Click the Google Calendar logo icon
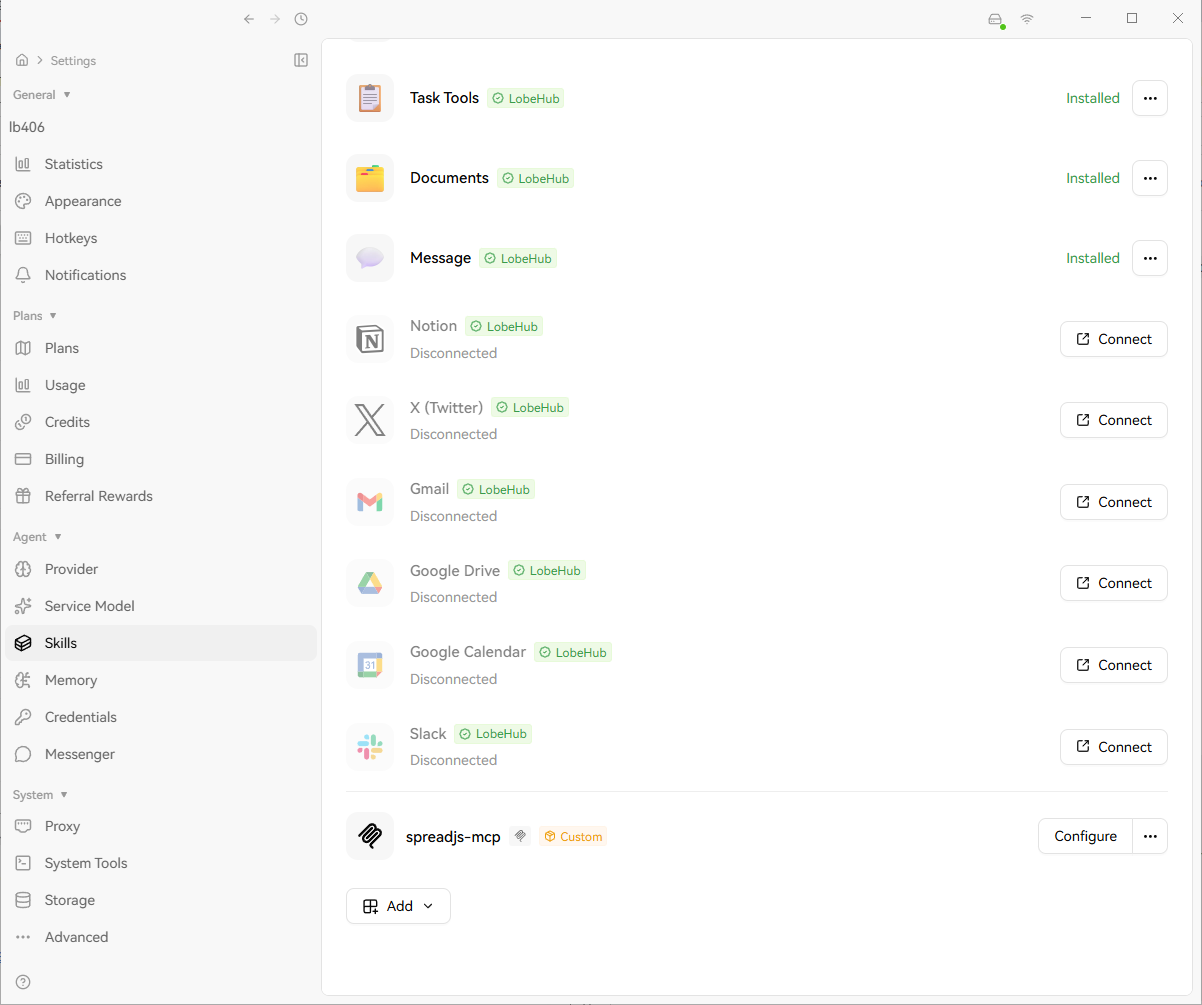 click(370, 665)
